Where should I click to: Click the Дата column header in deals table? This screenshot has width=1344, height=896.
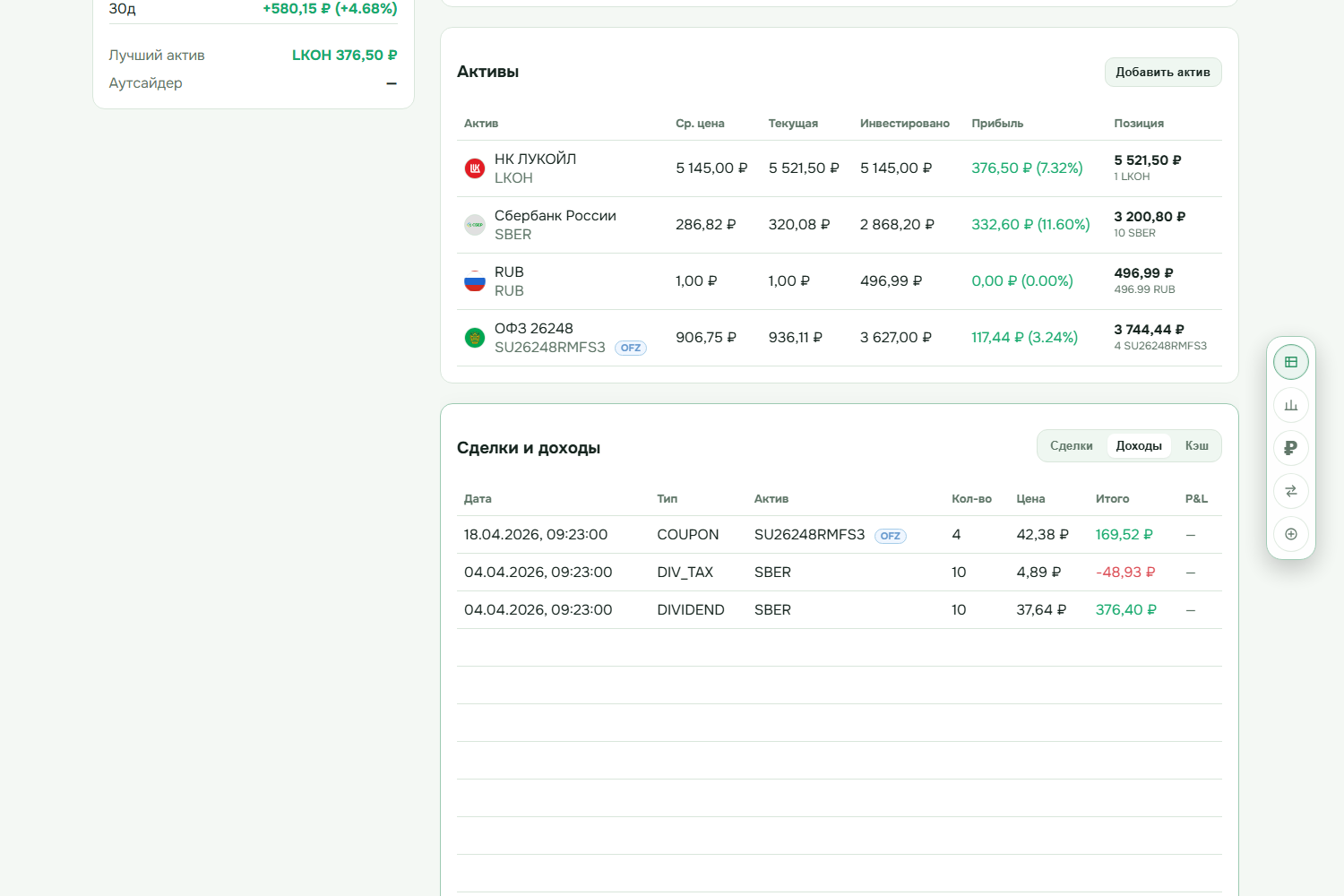point(478,499)
